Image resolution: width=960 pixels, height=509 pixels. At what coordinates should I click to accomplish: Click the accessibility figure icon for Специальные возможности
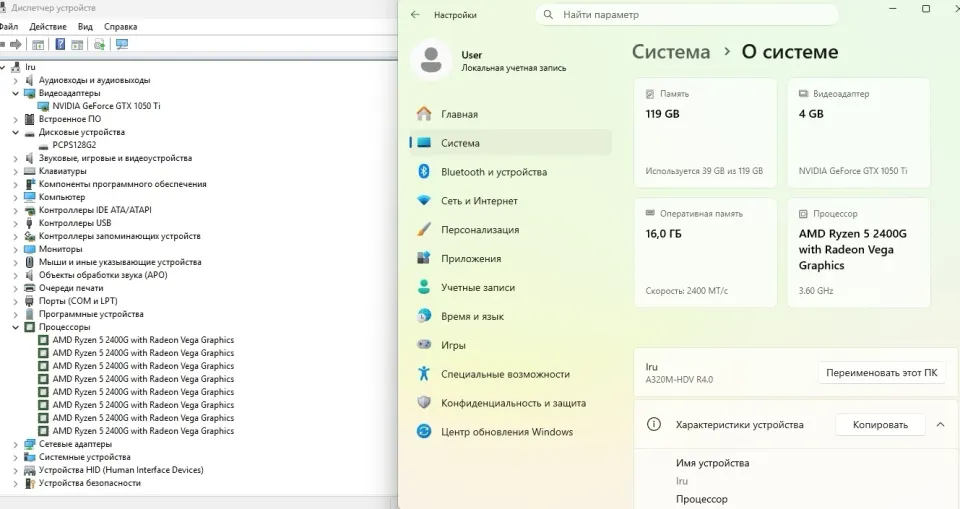point(424,373)
